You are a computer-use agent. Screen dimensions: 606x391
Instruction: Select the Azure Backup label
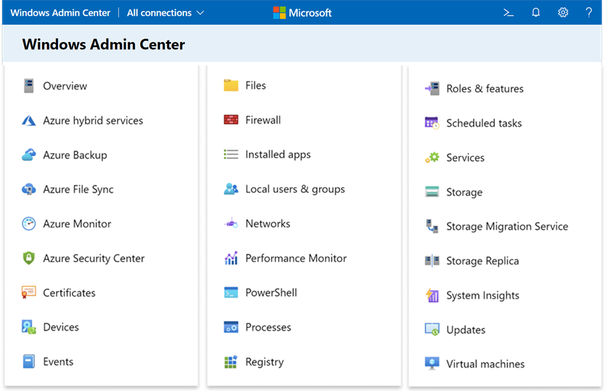(x=75, y=155)
